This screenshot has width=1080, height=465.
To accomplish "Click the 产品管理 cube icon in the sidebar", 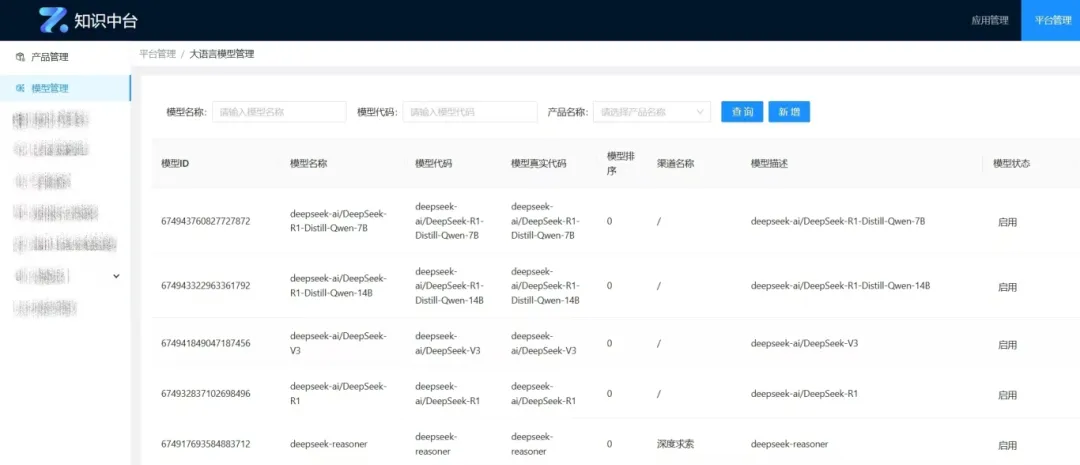I will pyautogui.click(x=20, y=57).
